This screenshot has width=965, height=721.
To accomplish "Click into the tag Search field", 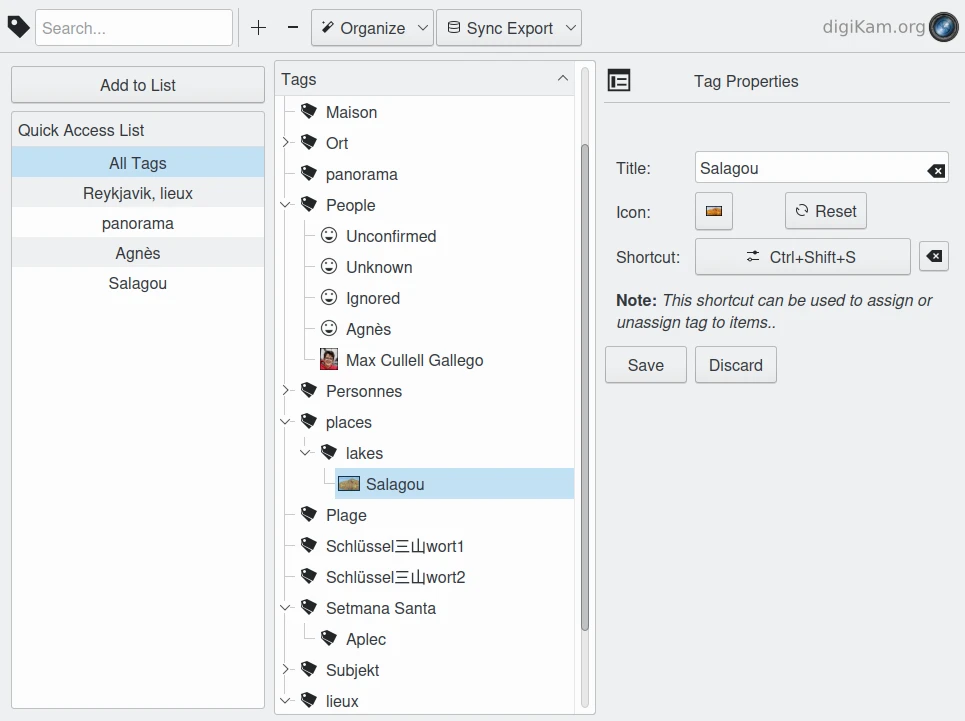I will [134, 28].
